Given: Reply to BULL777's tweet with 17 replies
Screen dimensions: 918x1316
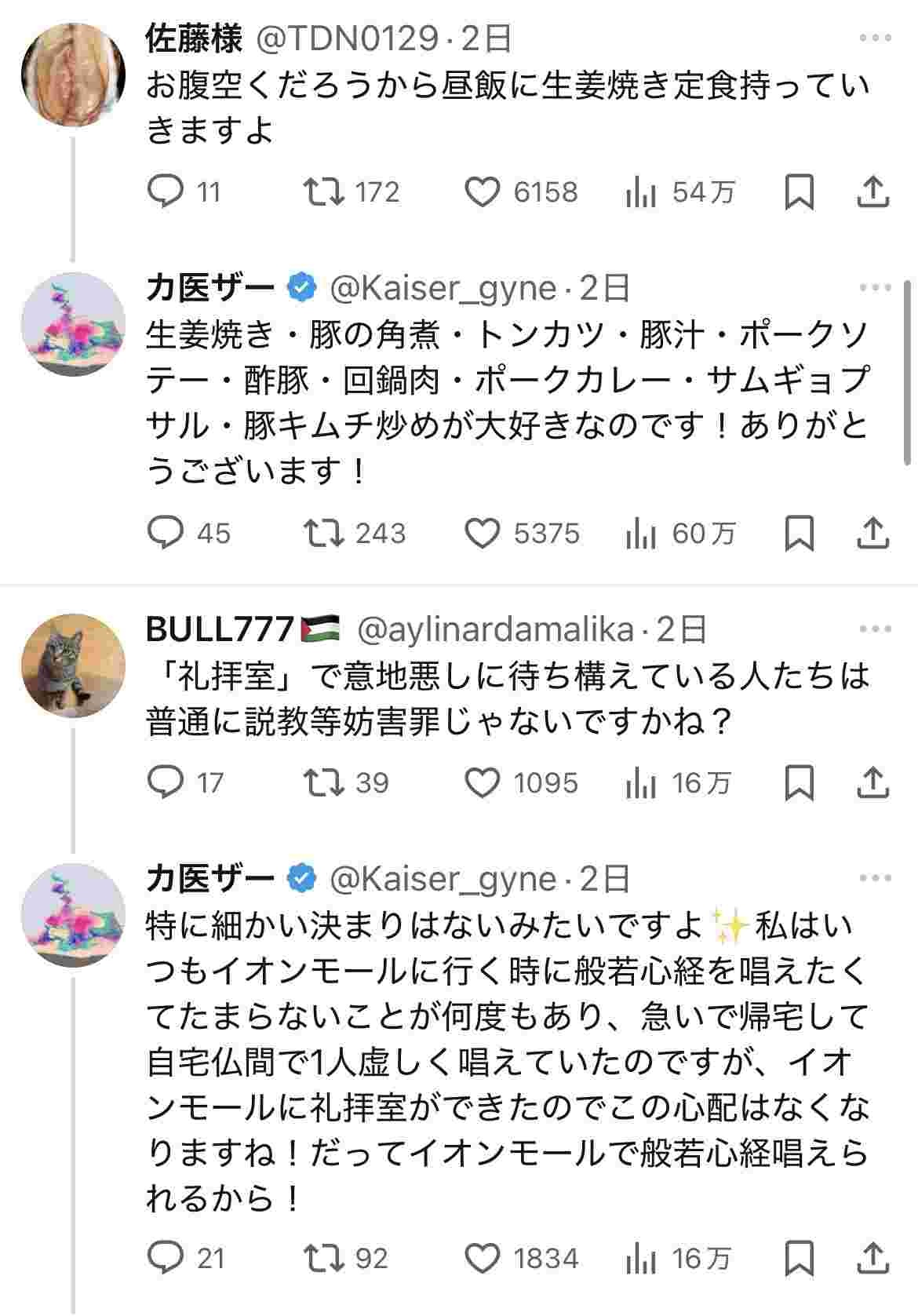Looking at the screenshot, I should [166, 782].
